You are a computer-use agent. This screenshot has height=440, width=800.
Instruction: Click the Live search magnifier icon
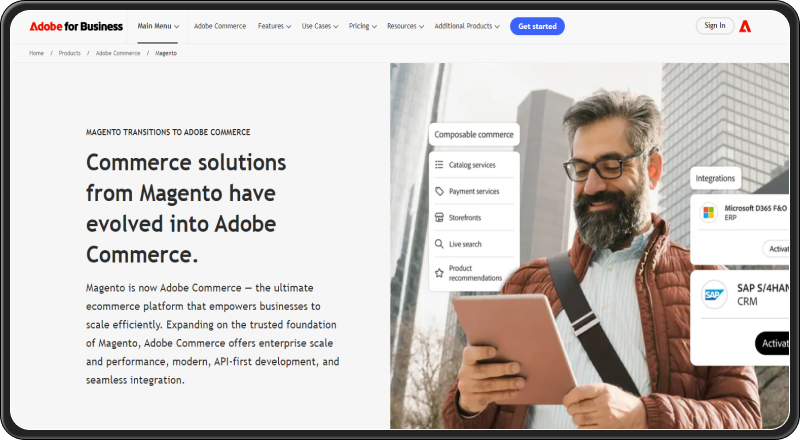[x=439, y=244]
